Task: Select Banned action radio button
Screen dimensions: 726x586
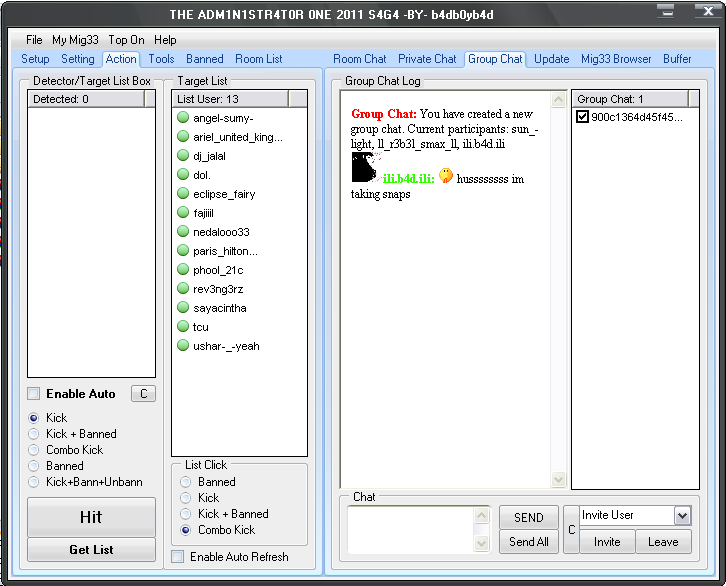Action: pos(33,466)
